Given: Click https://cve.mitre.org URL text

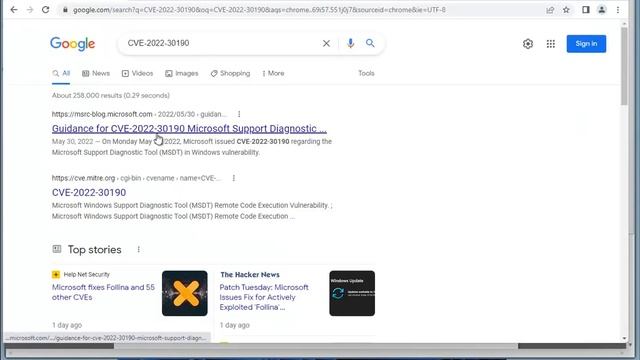Looking at the screenshot, I should point(83,178).
